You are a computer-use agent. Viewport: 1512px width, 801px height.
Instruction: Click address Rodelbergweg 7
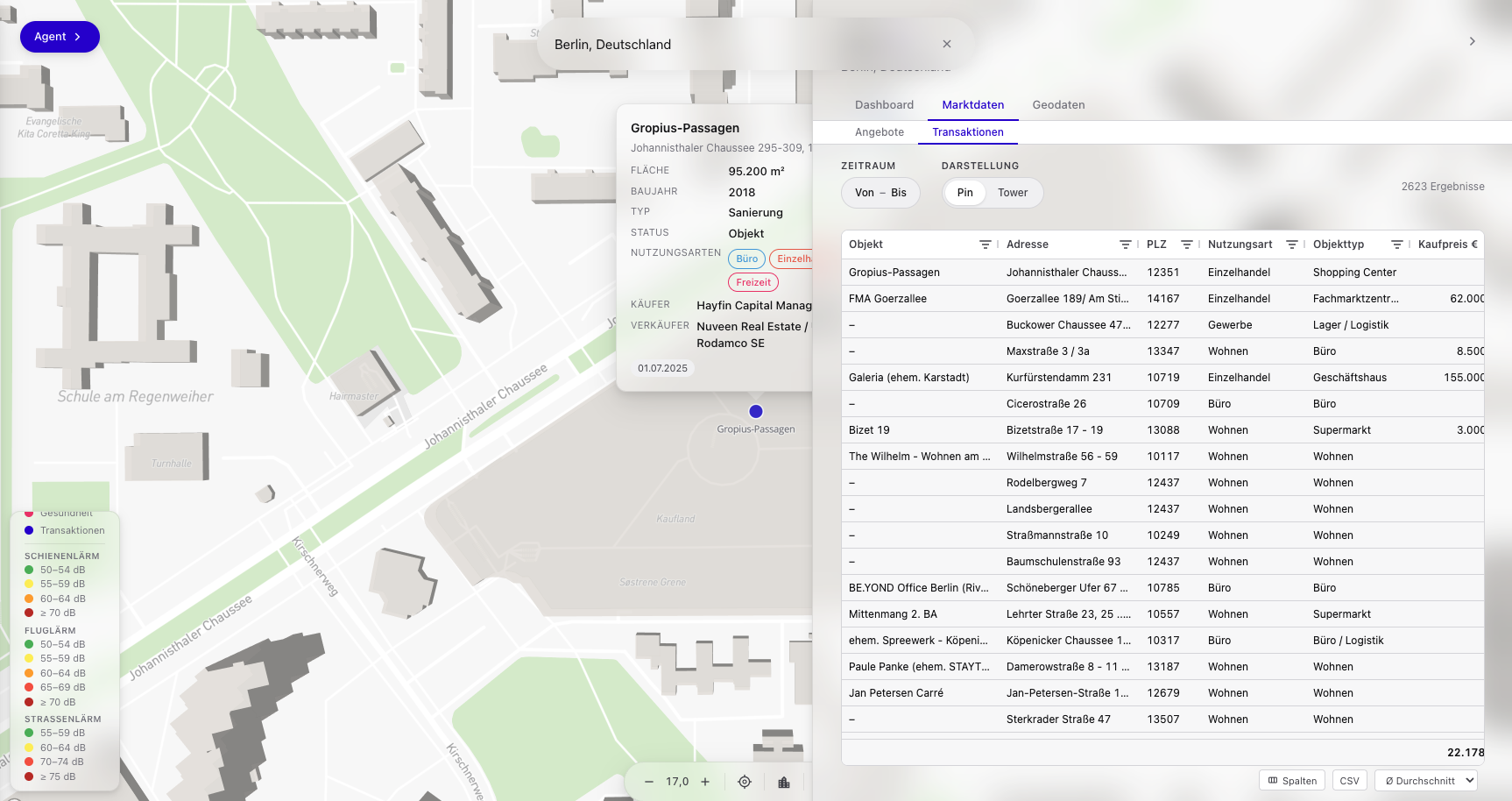(x=1046, y=483)
